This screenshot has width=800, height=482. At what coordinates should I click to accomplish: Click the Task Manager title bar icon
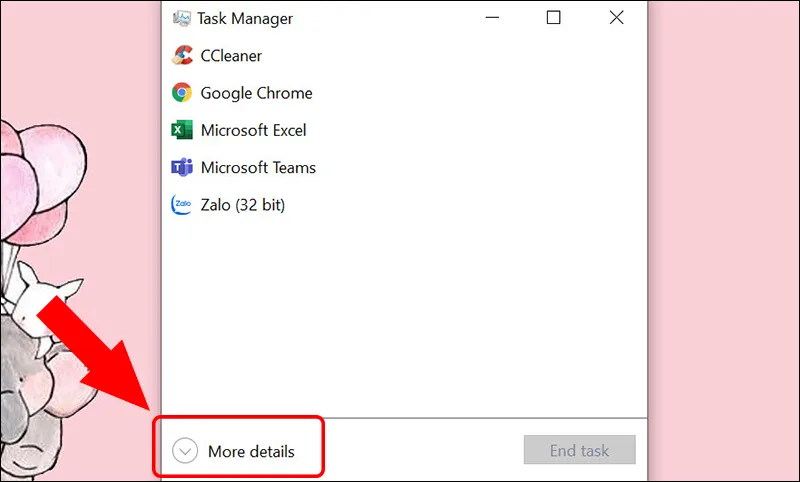click(x=182, y=18)
